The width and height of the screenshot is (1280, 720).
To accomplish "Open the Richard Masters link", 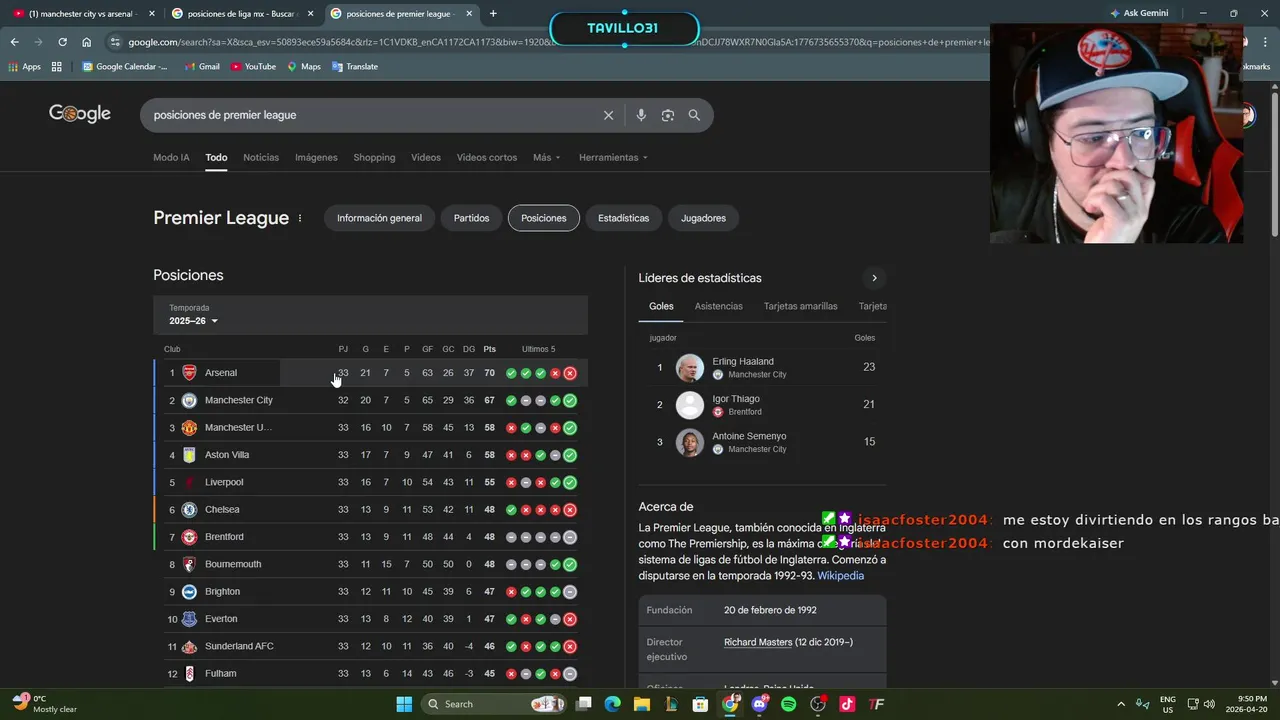I will [758, 642].
